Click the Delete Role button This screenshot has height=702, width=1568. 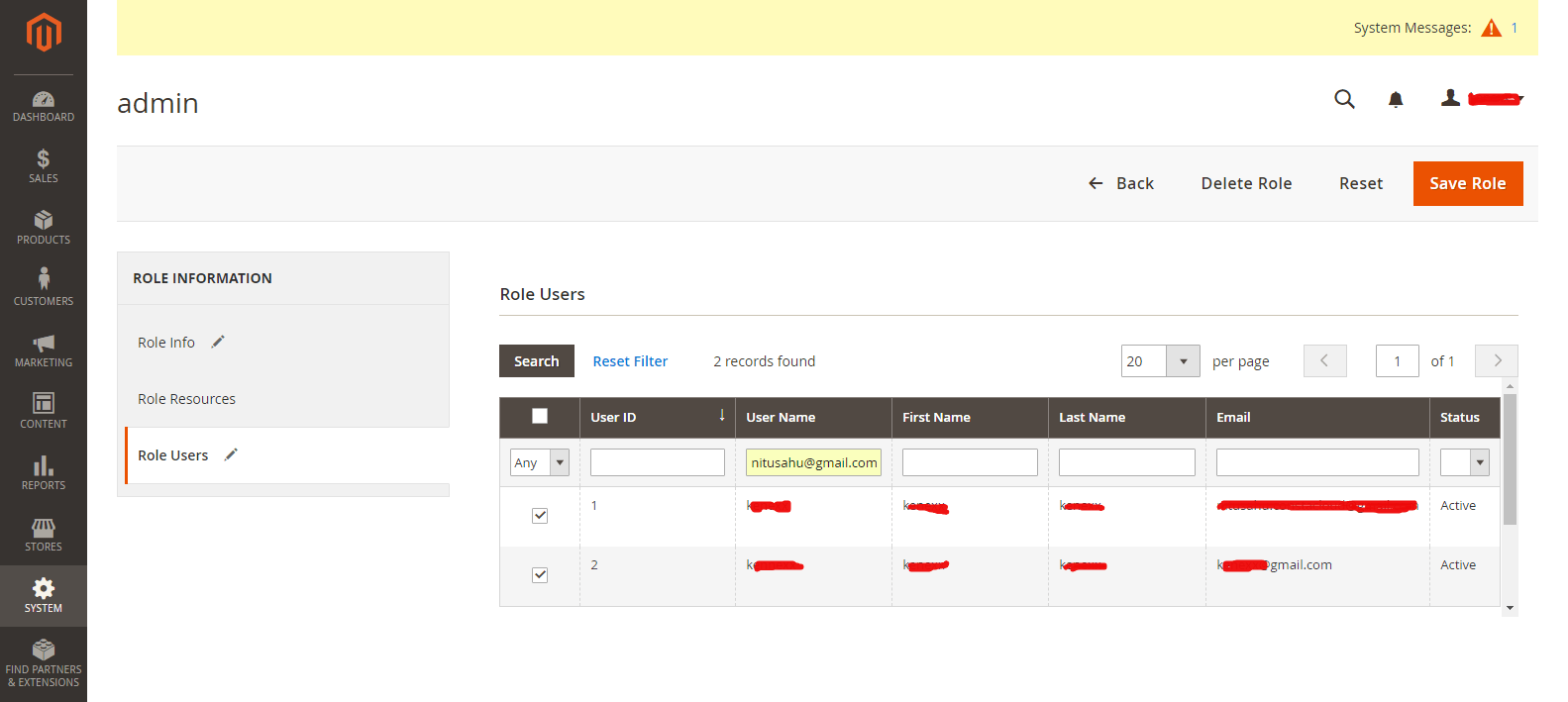[1246, 183]
